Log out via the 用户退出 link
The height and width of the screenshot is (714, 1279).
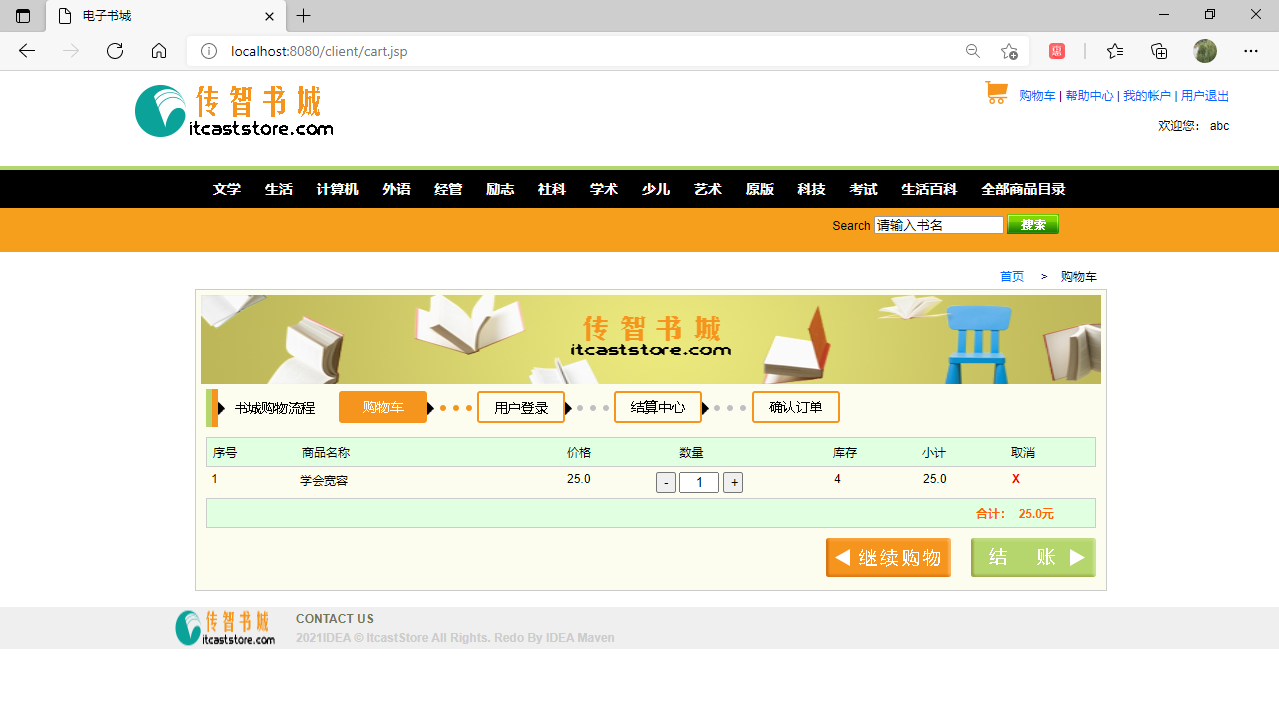[x=1205, y=95]
